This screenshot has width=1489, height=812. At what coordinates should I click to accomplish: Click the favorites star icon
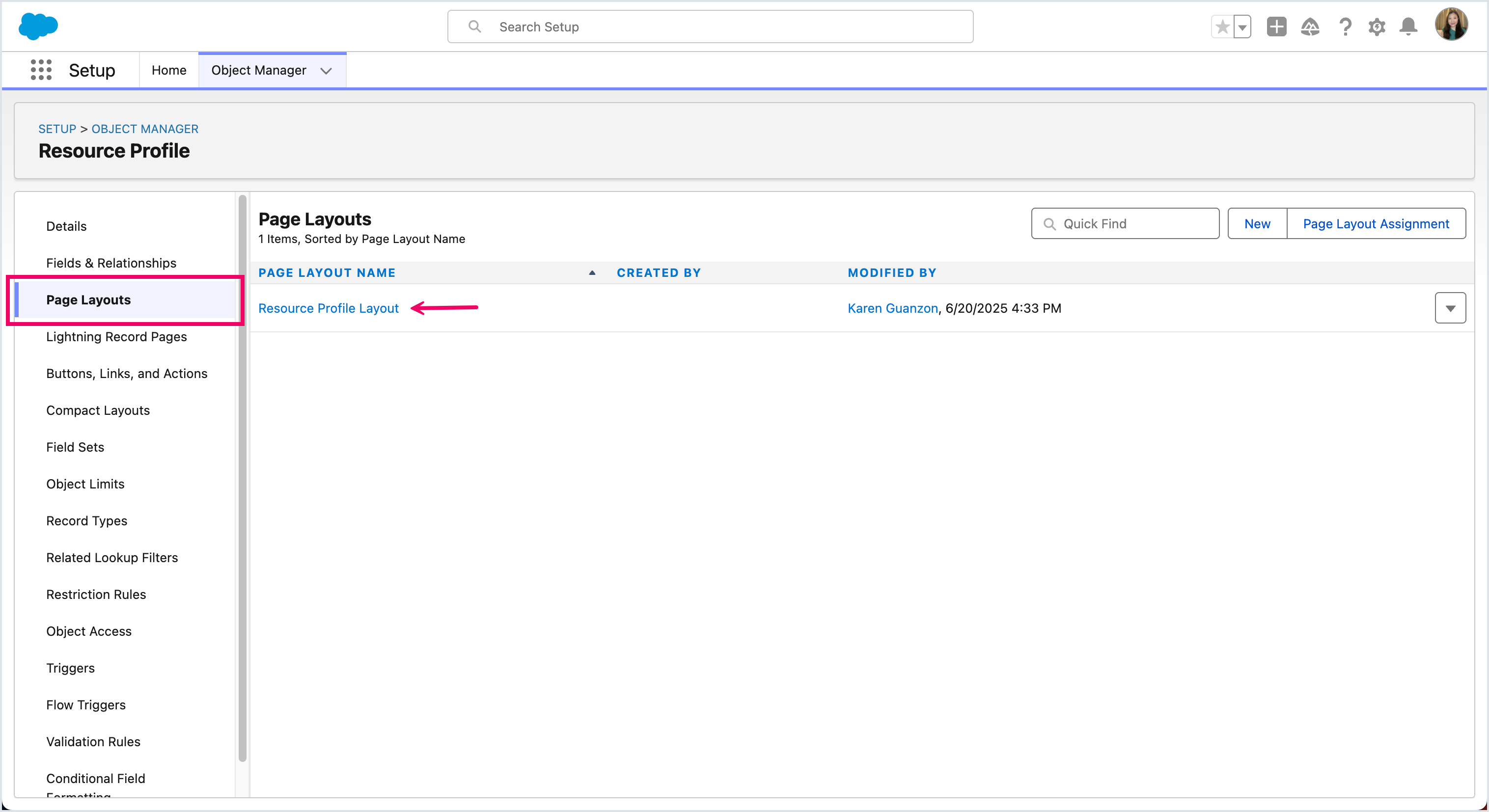[x=1222, y=27]
